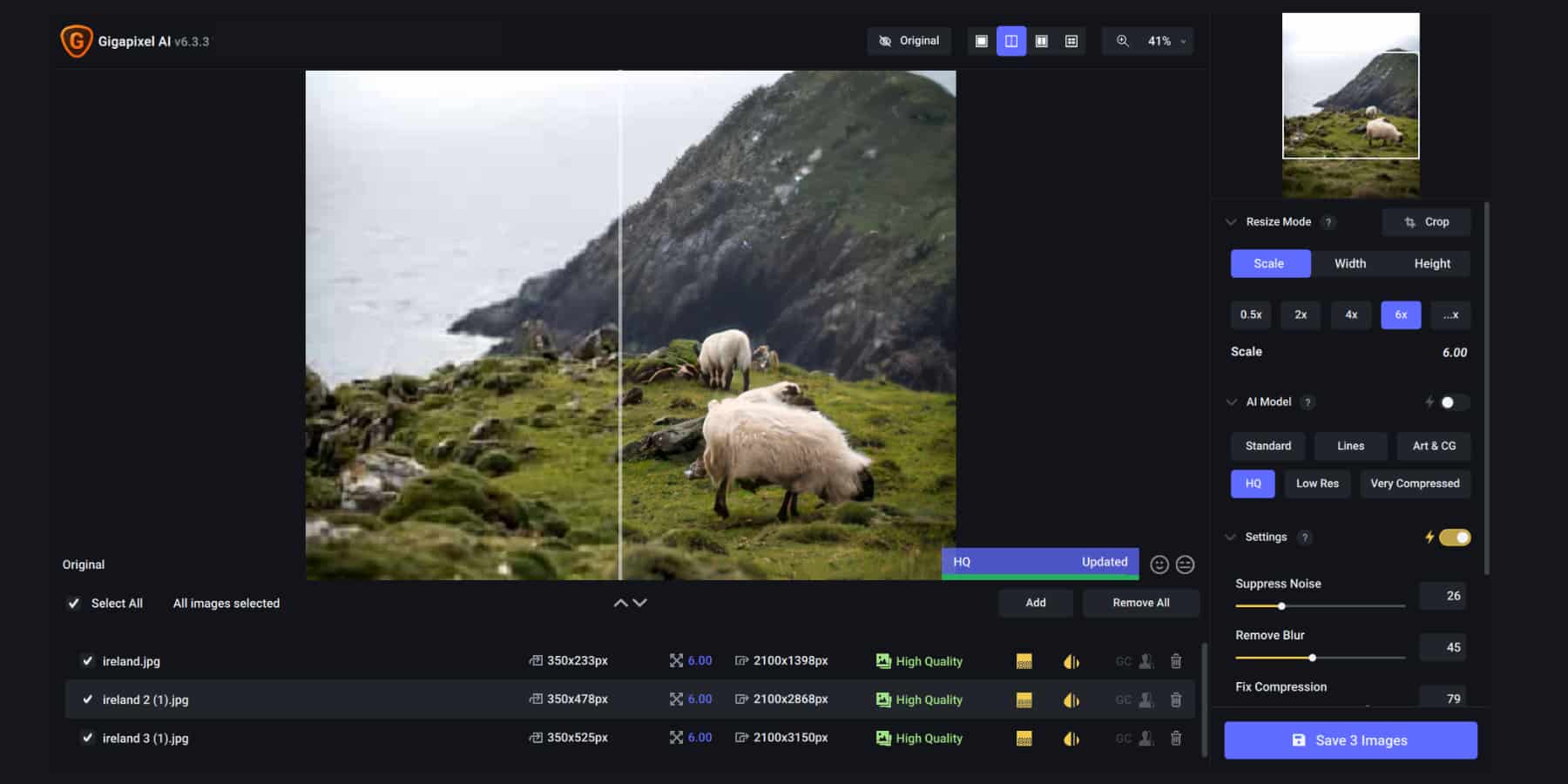Image resolution: width=1568 pixels, height=784 pixels.
Task: Select the side-by-side split view mode
Action: (1010, 40)
